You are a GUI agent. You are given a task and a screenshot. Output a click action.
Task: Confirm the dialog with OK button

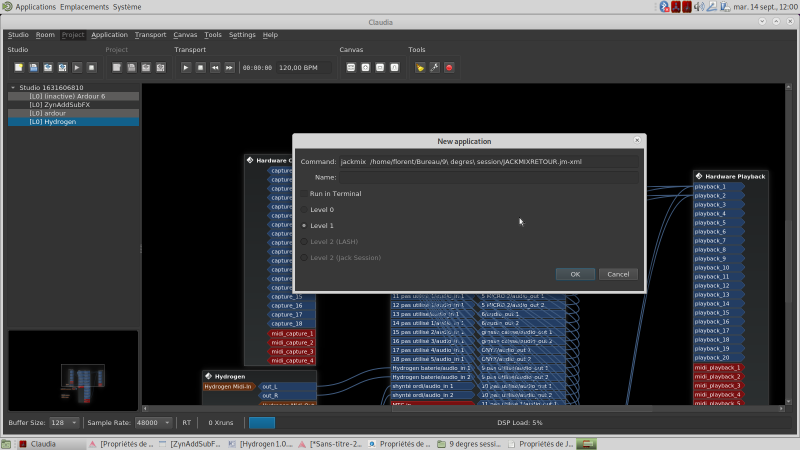(575, 274)
